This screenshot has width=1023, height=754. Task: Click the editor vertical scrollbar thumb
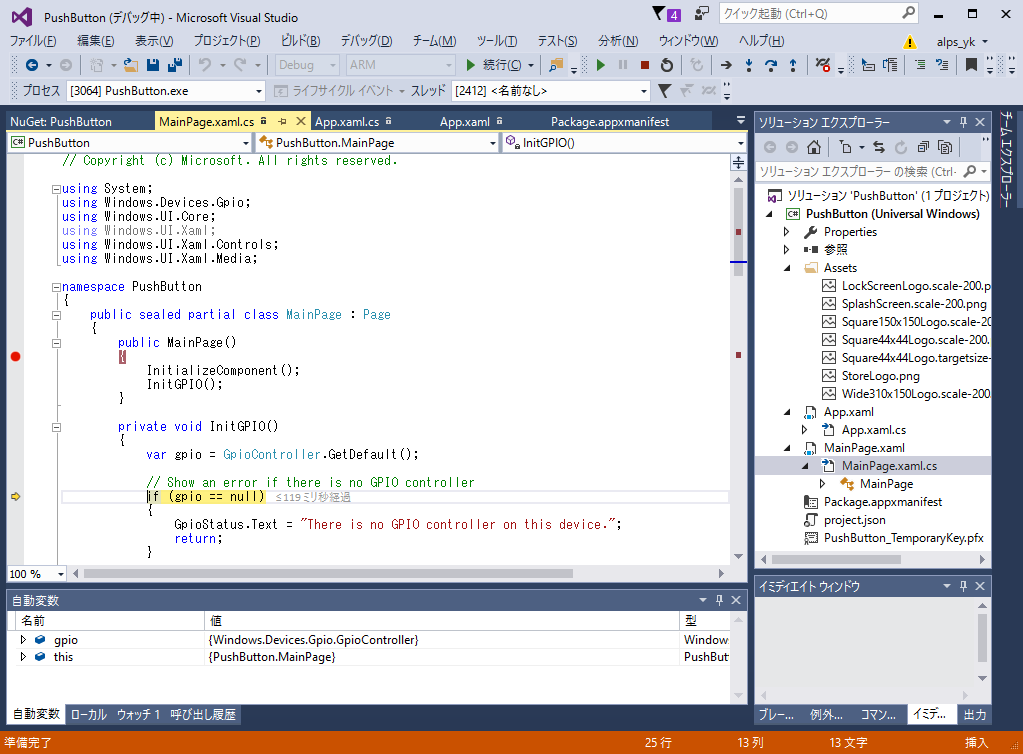click(x=738, y=232)
